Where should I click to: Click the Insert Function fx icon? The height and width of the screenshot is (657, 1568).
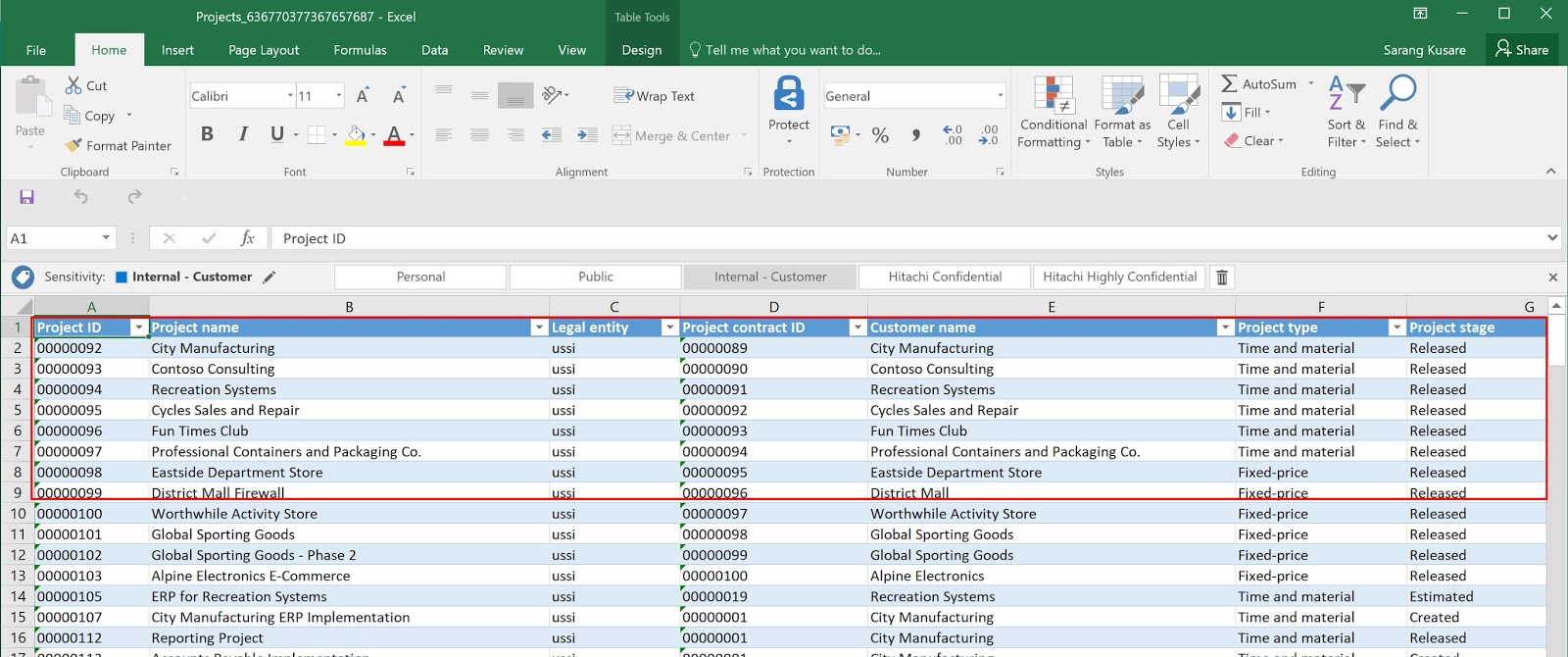pyautogui.click(x=247, y=237)
